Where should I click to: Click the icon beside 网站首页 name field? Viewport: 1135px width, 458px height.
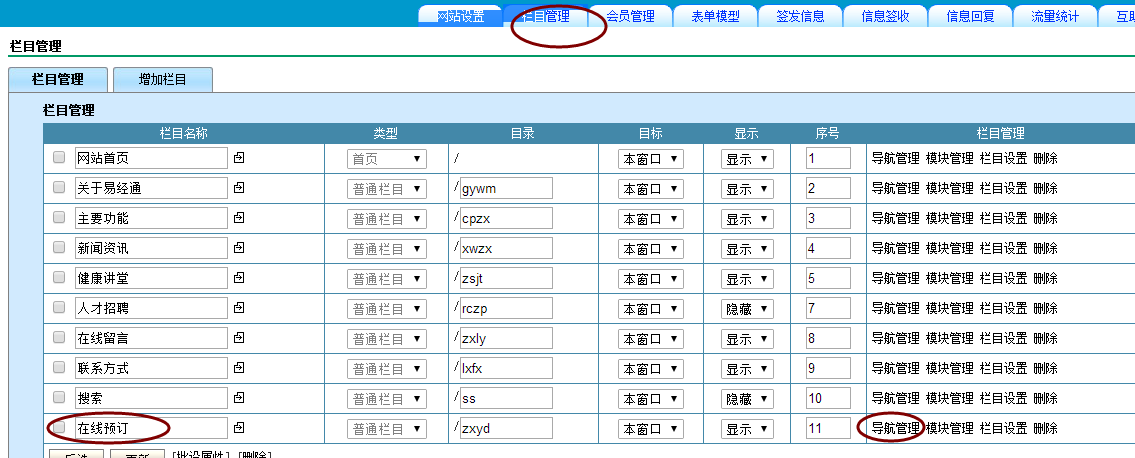click(239, 158)
